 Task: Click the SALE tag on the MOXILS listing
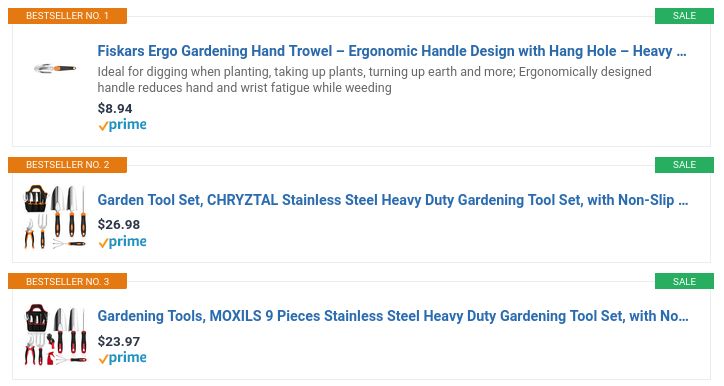(684, 281)
